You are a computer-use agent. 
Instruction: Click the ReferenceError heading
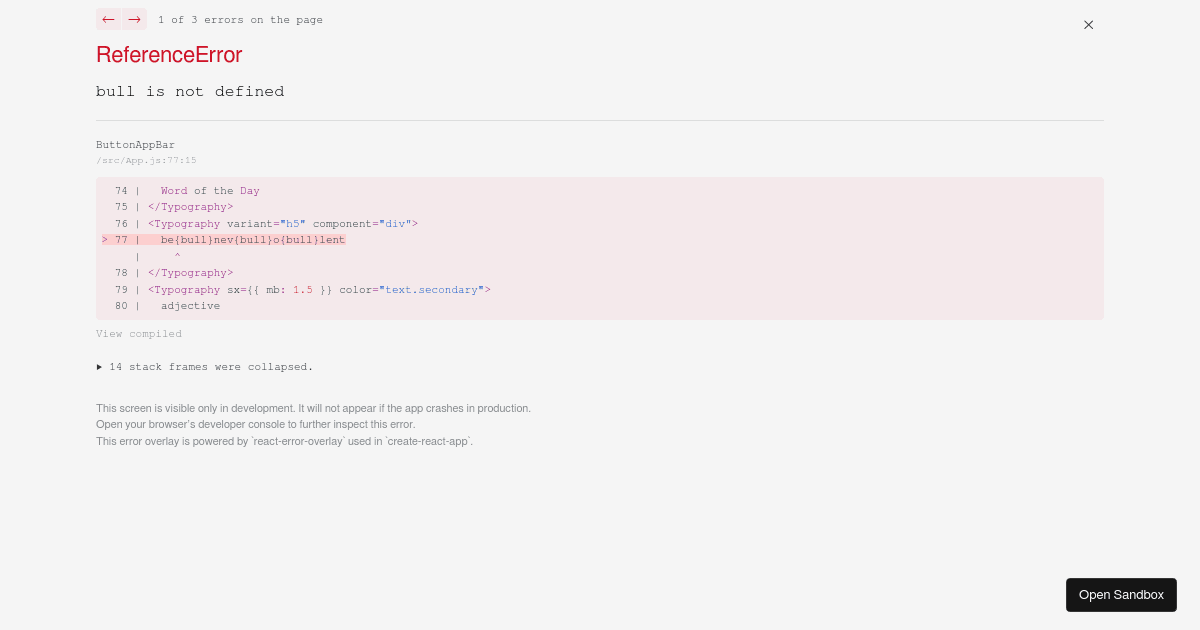point(168,55)
